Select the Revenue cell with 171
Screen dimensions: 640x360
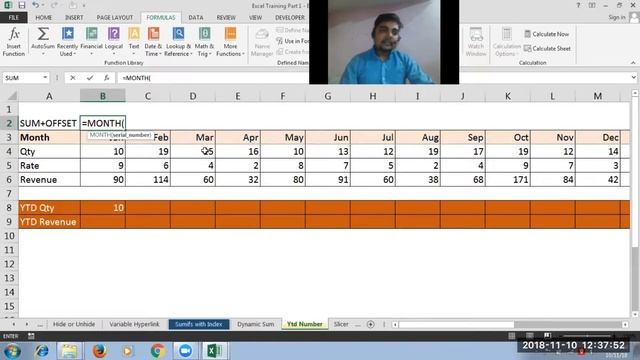tap(508, 180)
